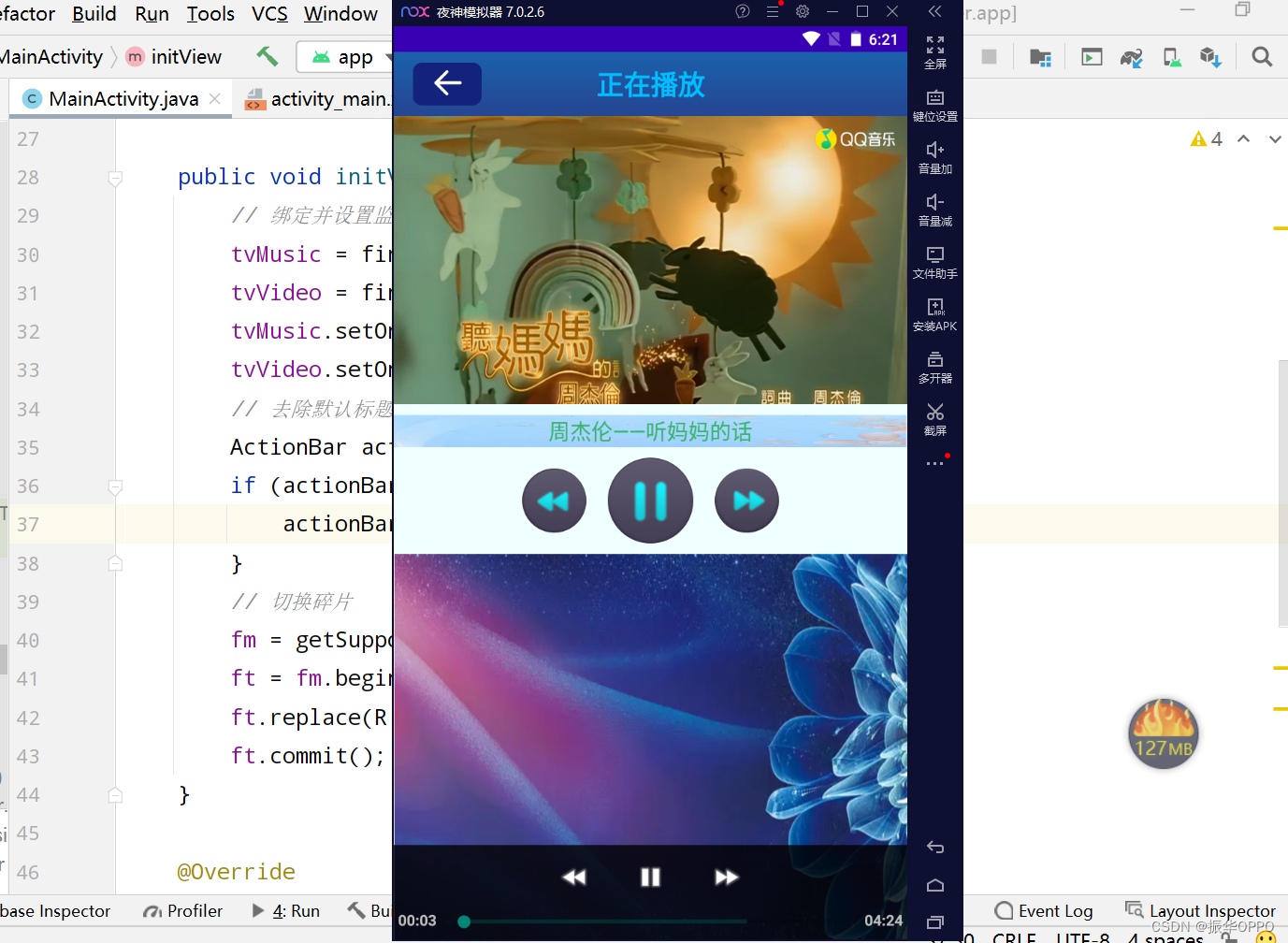Open the Database Inspector tool window
Viewport: 1288px width, 943px height.
coord(55,910)
